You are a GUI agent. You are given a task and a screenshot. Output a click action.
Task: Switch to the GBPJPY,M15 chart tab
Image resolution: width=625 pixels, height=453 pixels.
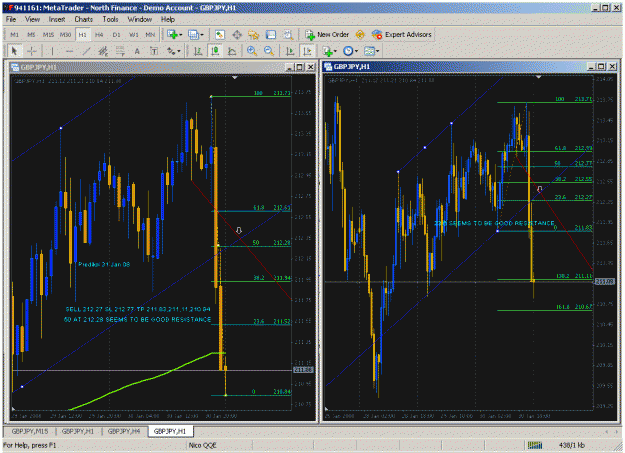29,431
